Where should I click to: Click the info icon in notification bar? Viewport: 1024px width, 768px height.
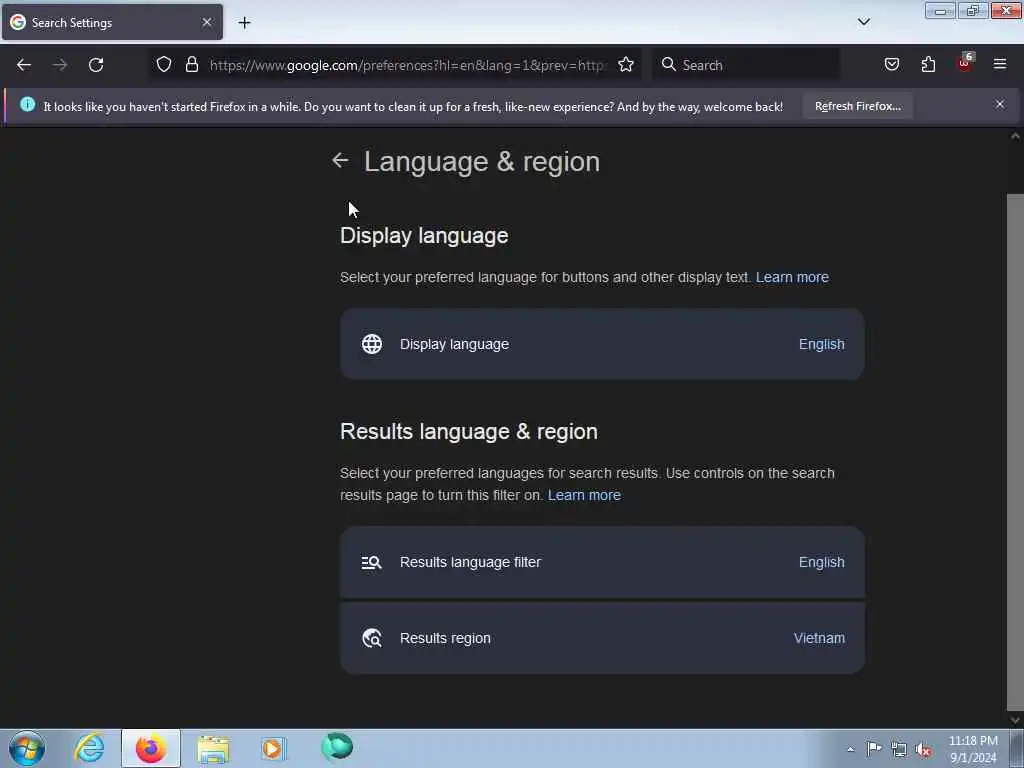[x=27, y=104]
